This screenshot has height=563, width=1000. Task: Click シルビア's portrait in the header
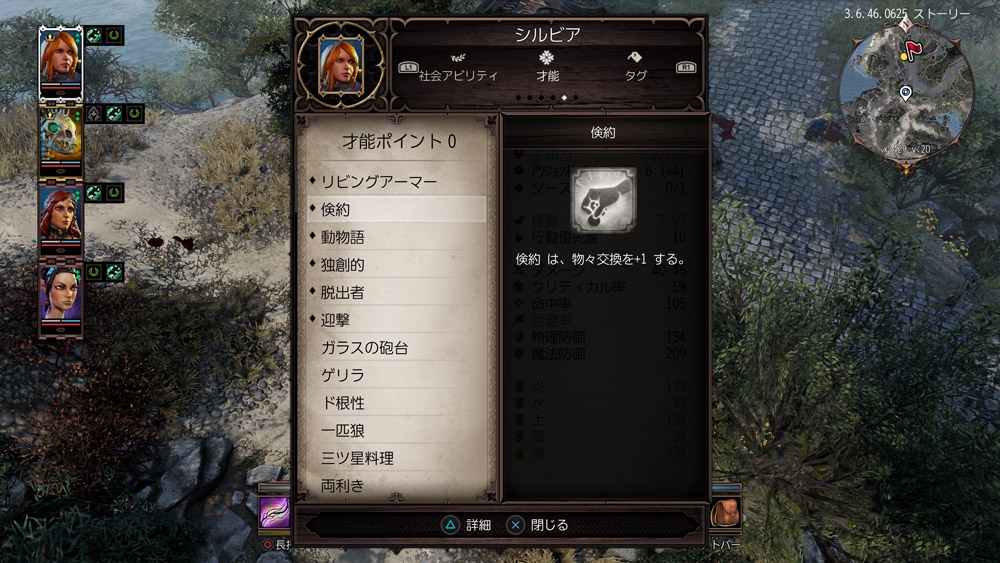click(x=341, y=65)
